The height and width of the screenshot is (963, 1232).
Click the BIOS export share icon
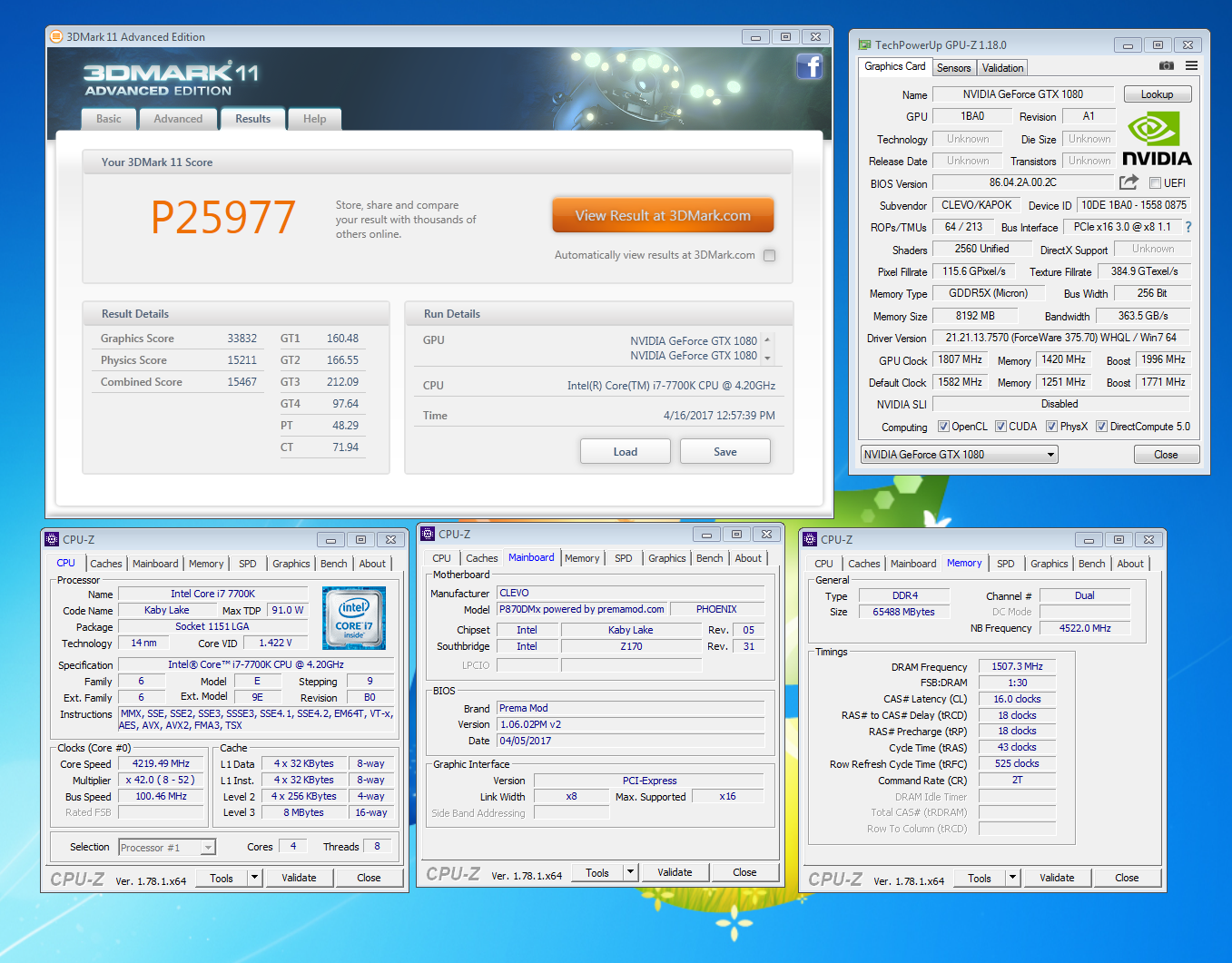tap(1129, 182)
